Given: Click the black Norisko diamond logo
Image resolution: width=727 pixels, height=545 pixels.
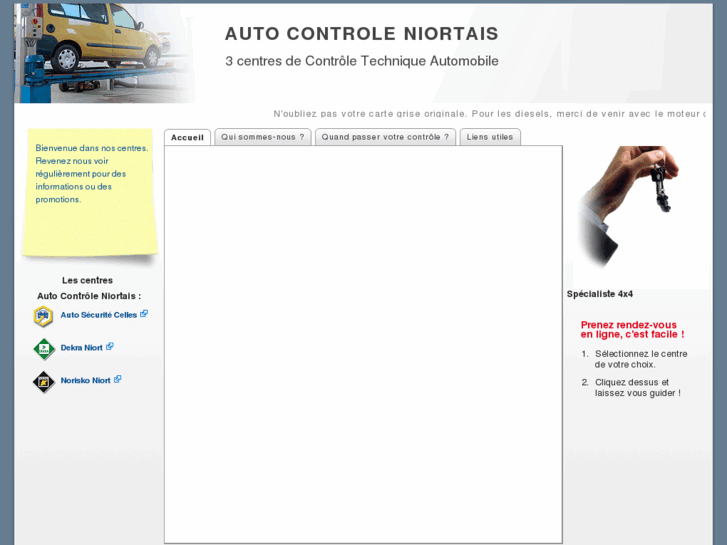Looking at the screenshot, I should 44,382.
